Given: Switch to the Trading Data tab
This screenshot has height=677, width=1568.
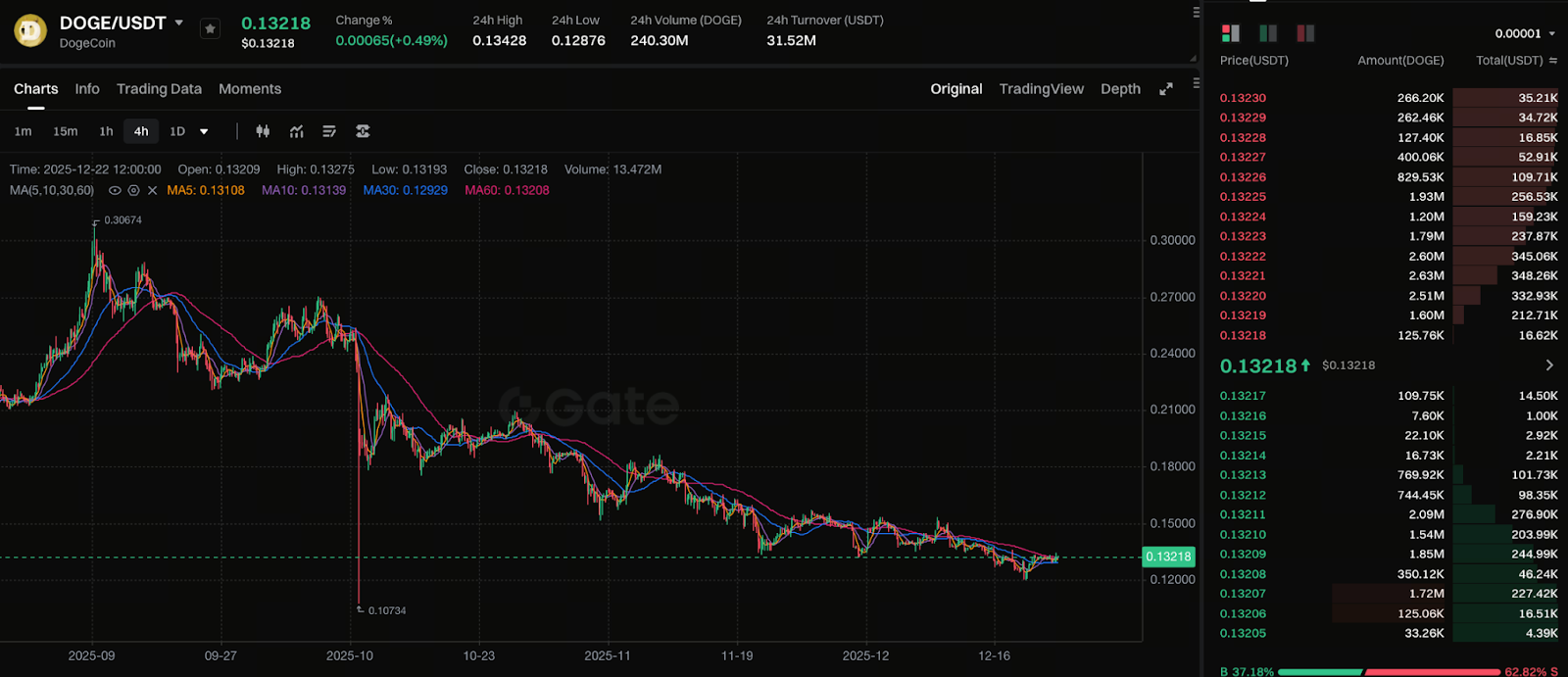Looking at the screenshot, I should [x=159, y=89].
